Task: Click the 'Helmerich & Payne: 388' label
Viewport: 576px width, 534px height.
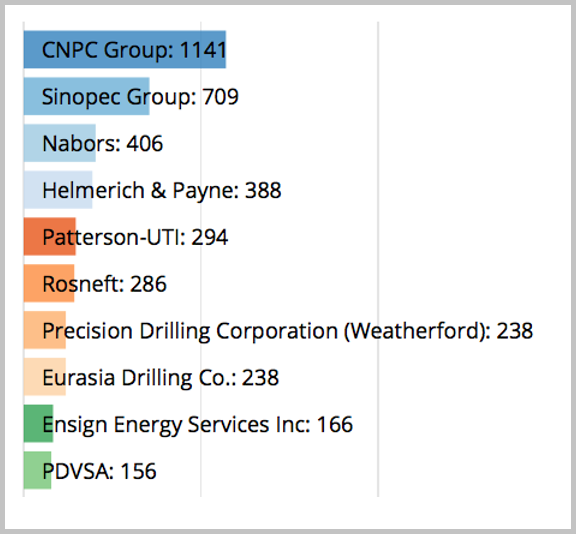Action: 162,191
